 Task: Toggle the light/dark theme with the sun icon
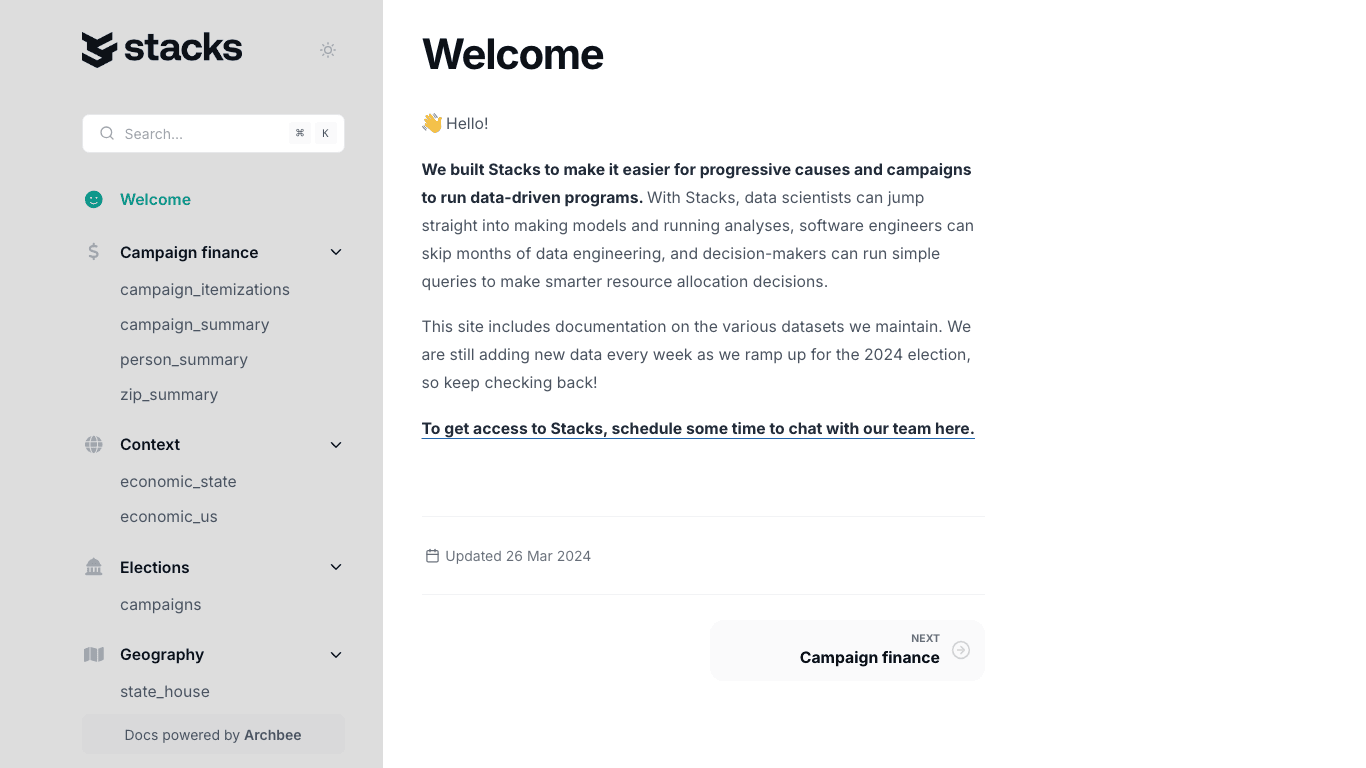pyautogui.click(x=327, y=49)
